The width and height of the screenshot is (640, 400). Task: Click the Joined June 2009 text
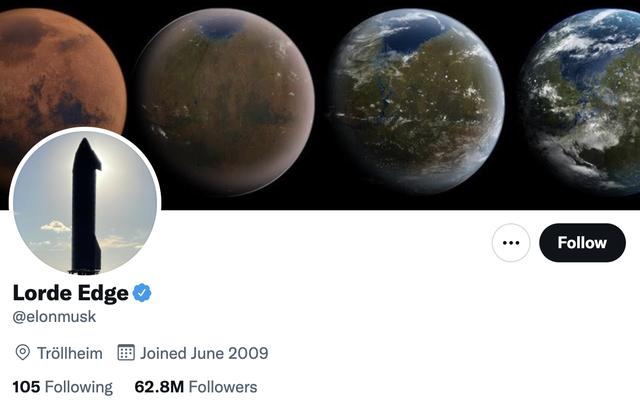[204, 353]
